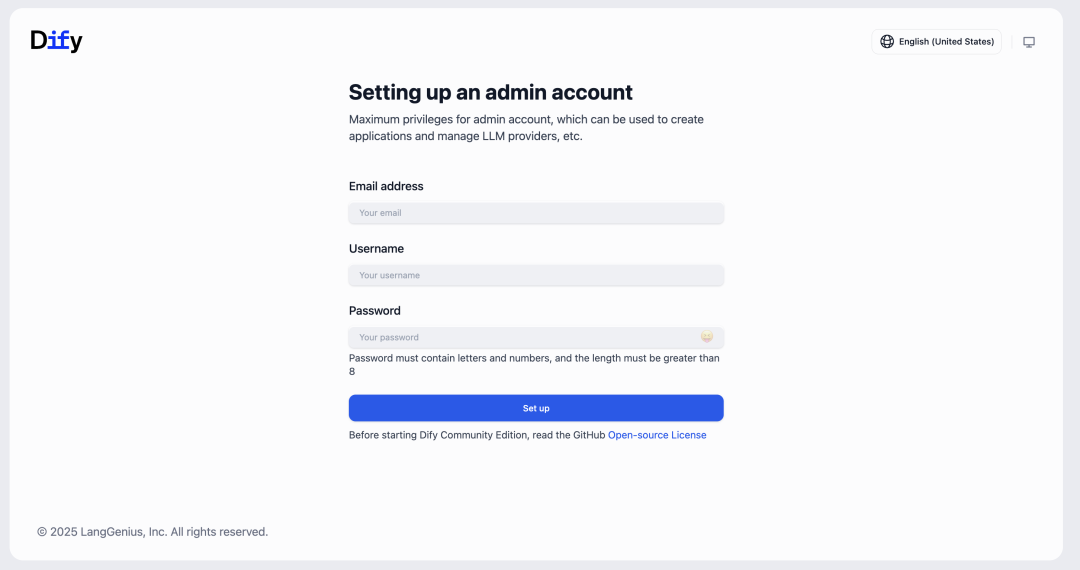Select the Password input field

click(x=520, y=337)
